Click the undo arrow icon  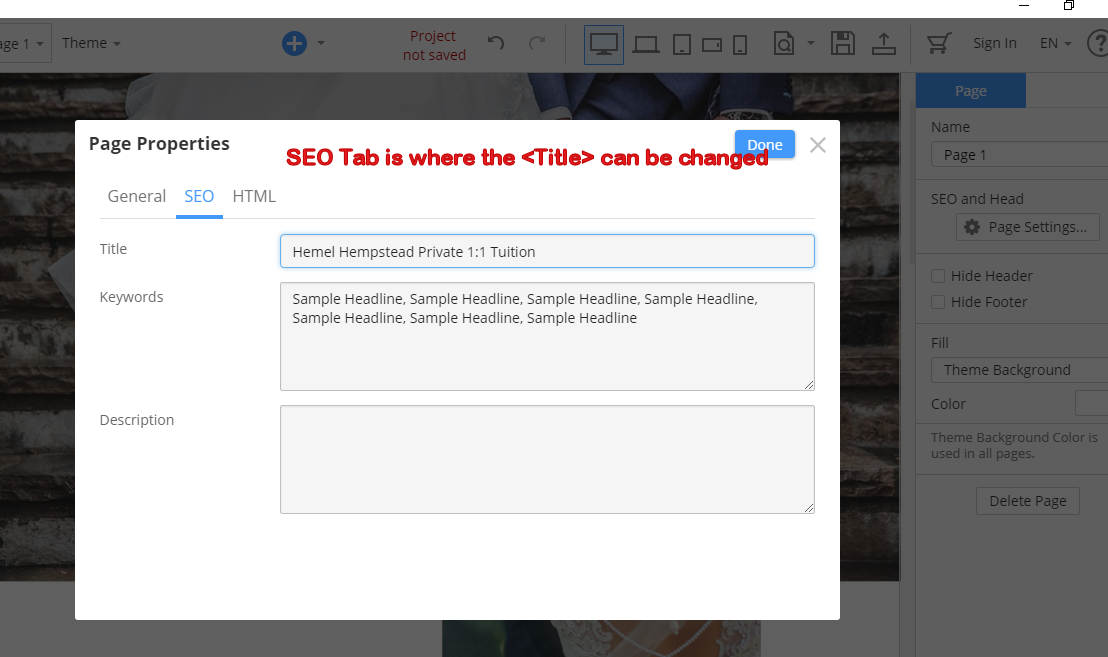click(496, 43)
